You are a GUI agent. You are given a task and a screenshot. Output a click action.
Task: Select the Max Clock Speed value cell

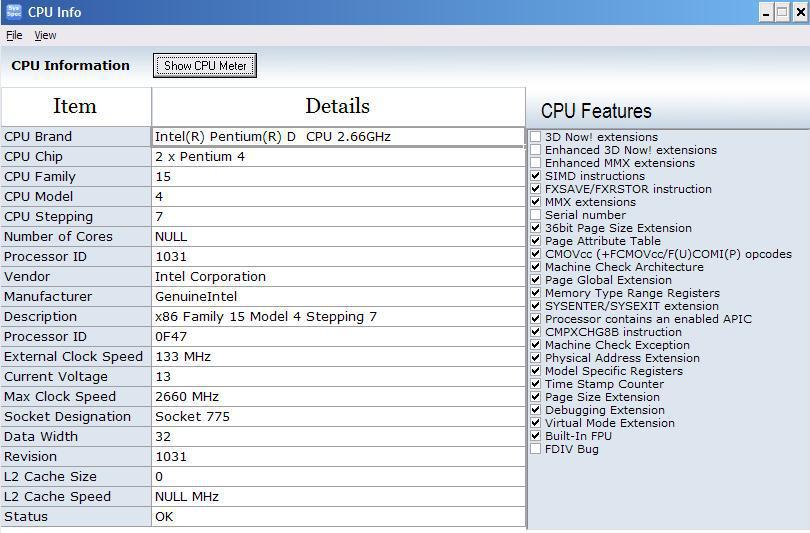coord(338,397)
